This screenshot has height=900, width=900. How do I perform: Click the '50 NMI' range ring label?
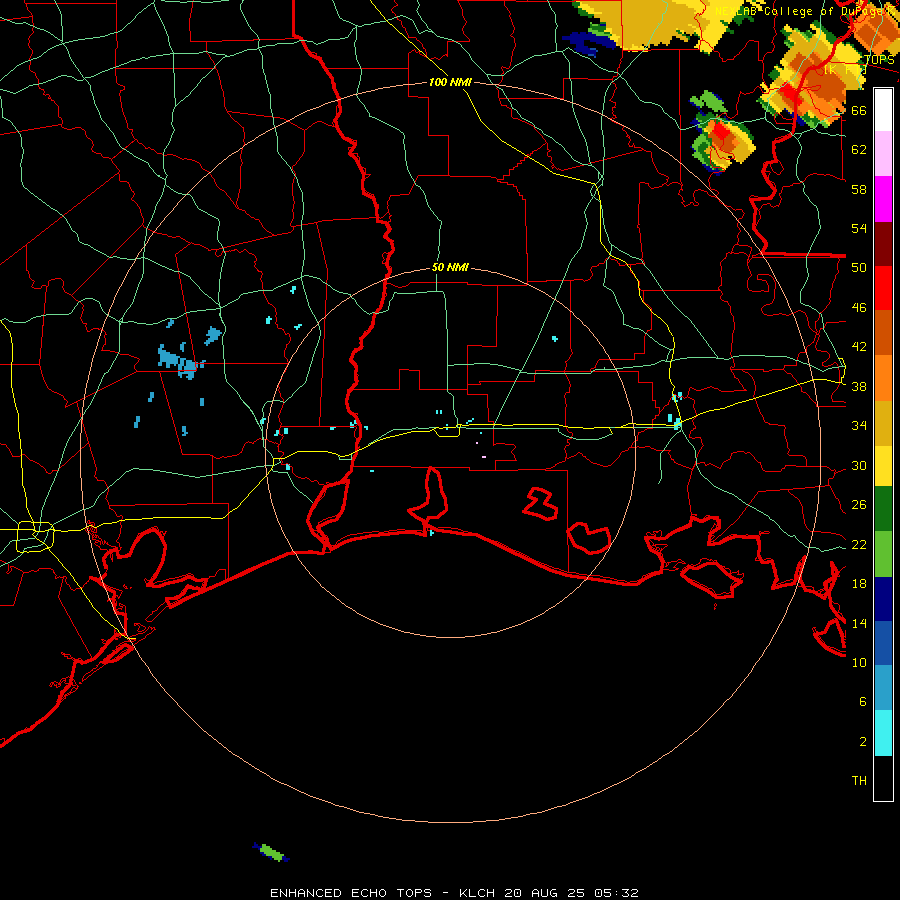pyautogui.click(x=450, y=267)
